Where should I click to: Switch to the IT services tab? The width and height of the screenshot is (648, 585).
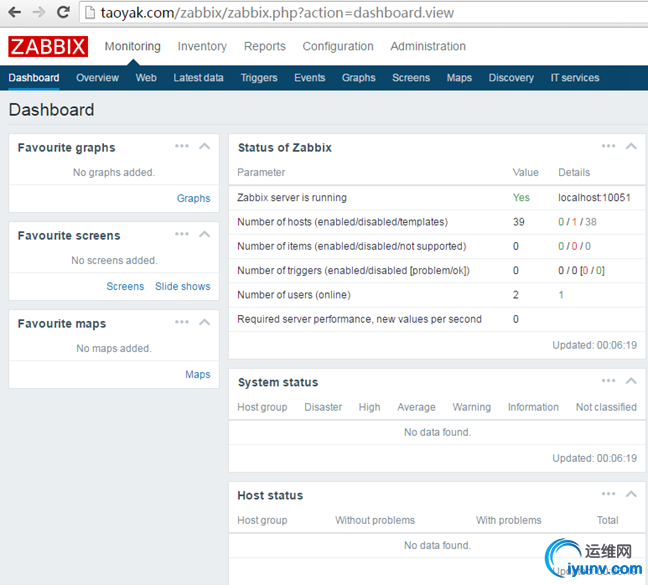[574, 78]
